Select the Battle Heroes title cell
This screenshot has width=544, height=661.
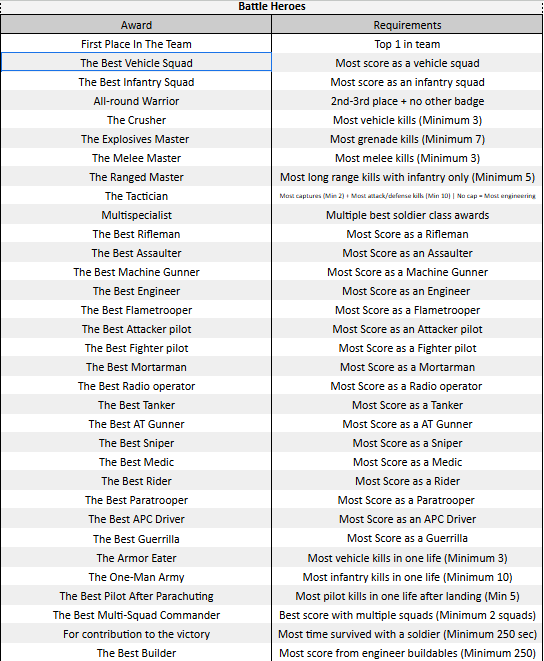click(x=272, y=6)
